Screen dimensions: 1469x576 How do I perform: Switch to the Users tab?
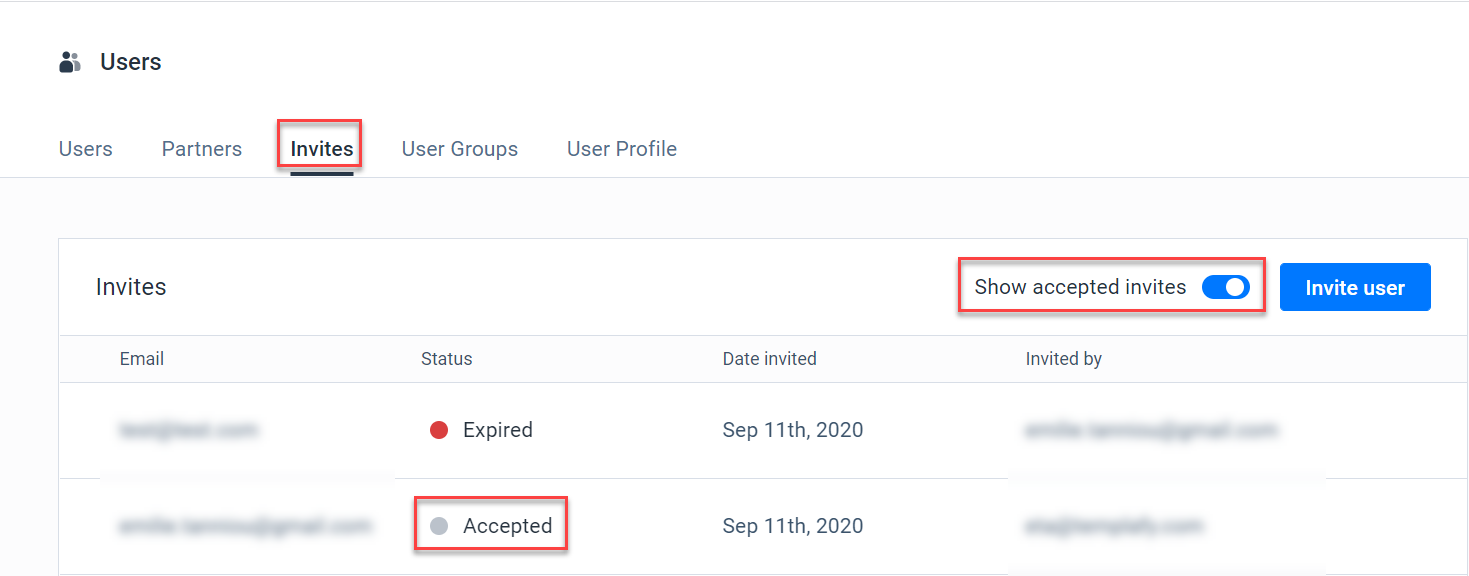click(x=85, y=148)
